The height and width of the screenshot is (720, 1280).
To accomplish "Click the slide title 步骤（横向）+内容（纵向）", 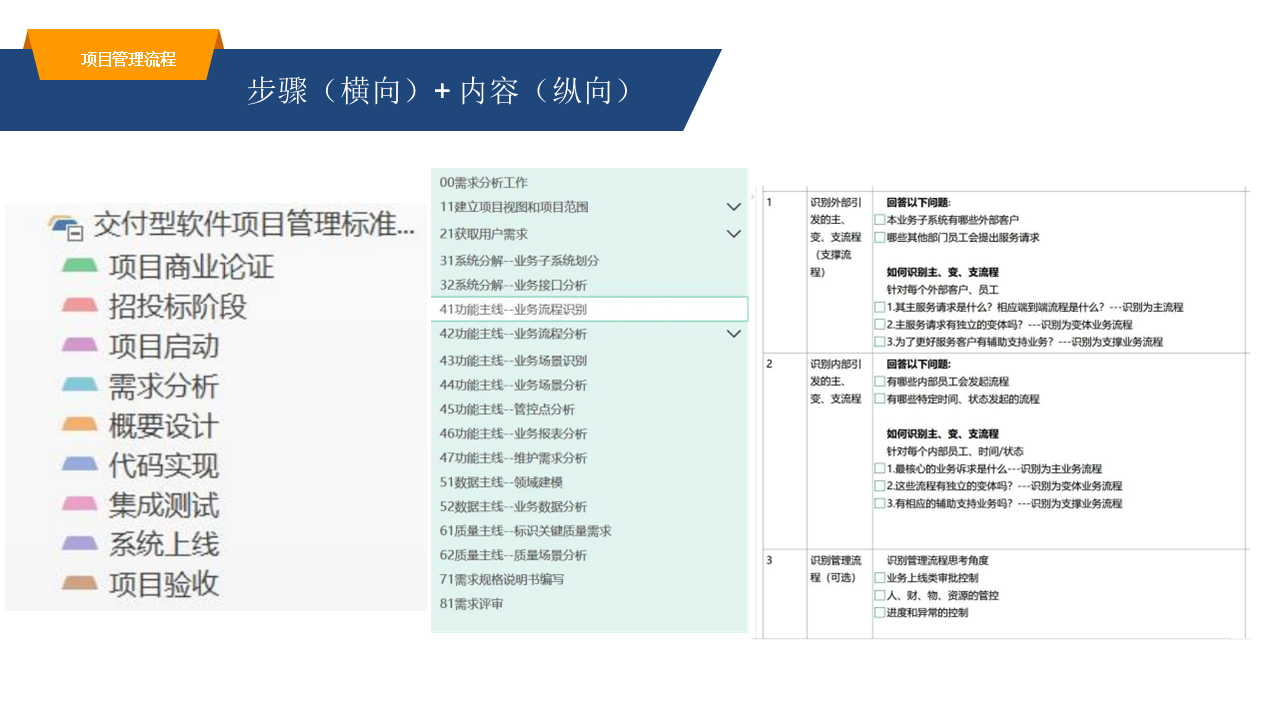I will [440, 91].
